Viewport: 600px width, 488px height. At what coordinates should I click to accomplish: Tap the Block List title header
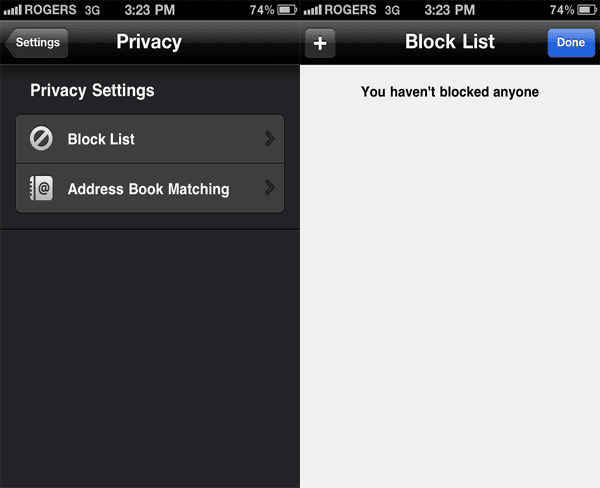pos(450,41)
